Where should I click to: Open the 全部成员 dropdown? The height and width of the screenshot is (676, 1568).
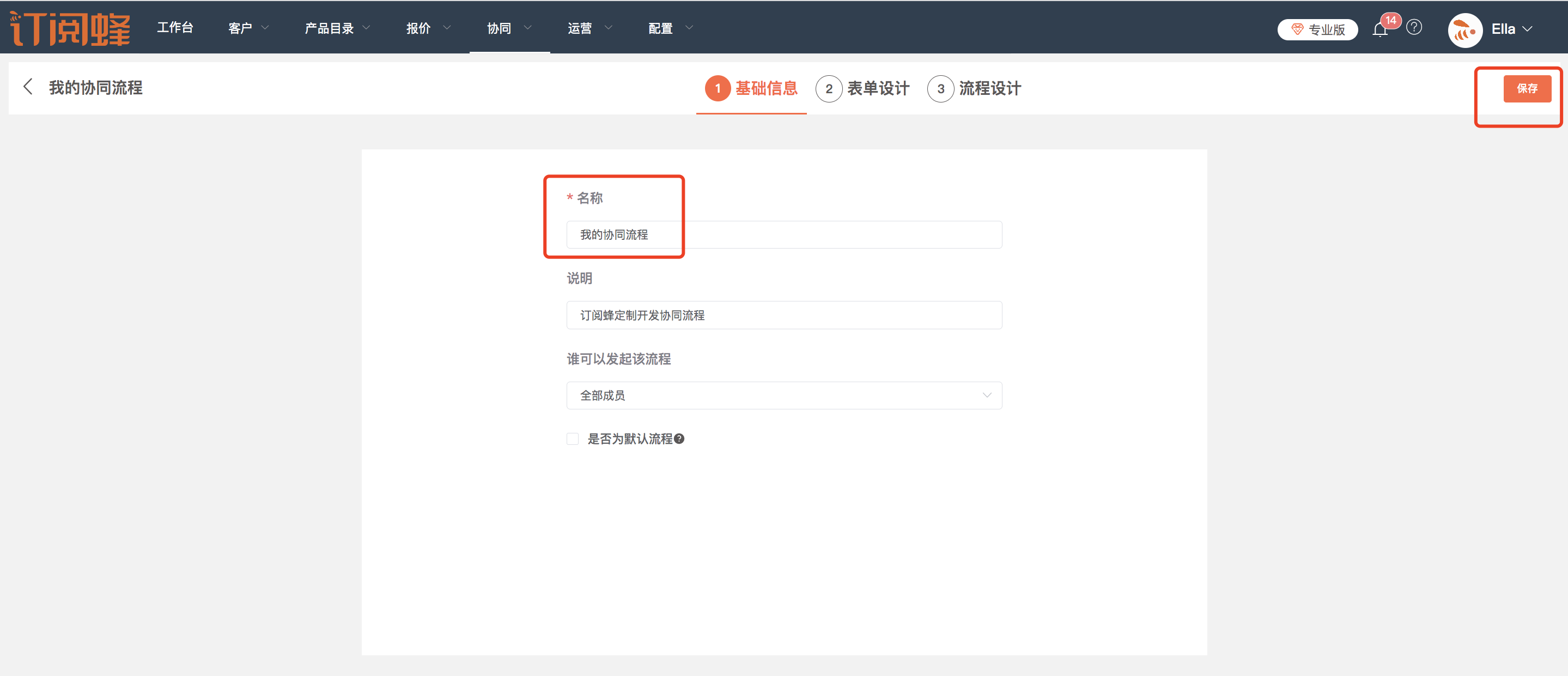click(x=783, y=395)
